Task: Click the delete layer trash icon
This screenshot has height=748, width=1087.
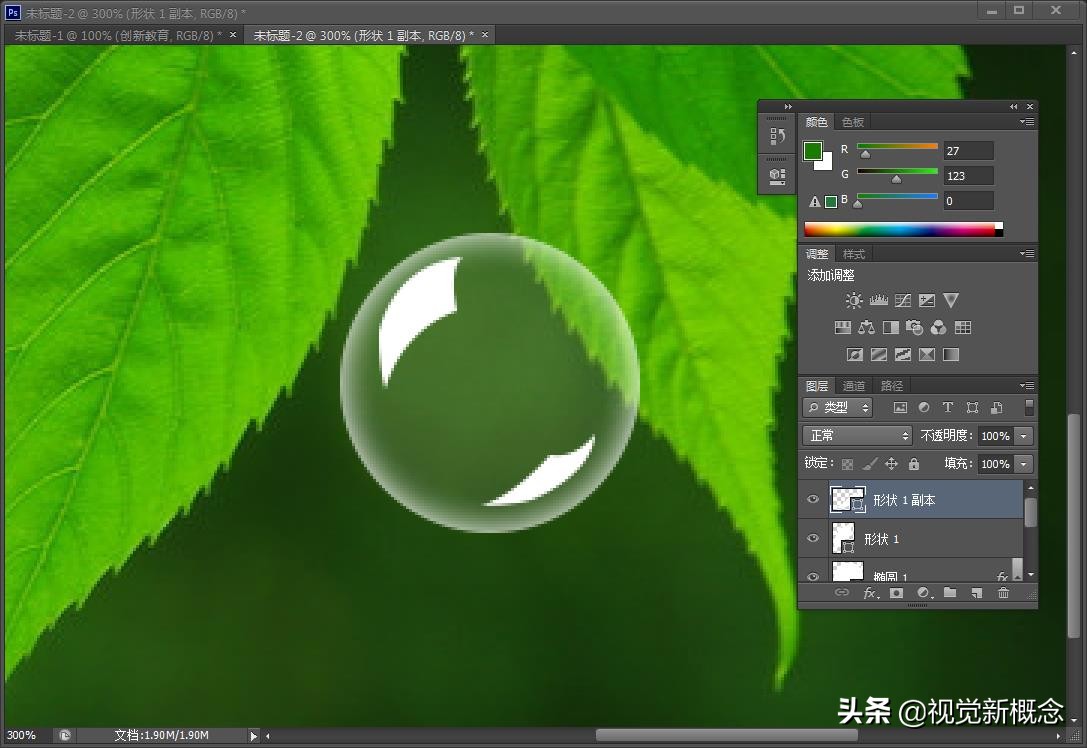Action: pos(1003,593)
